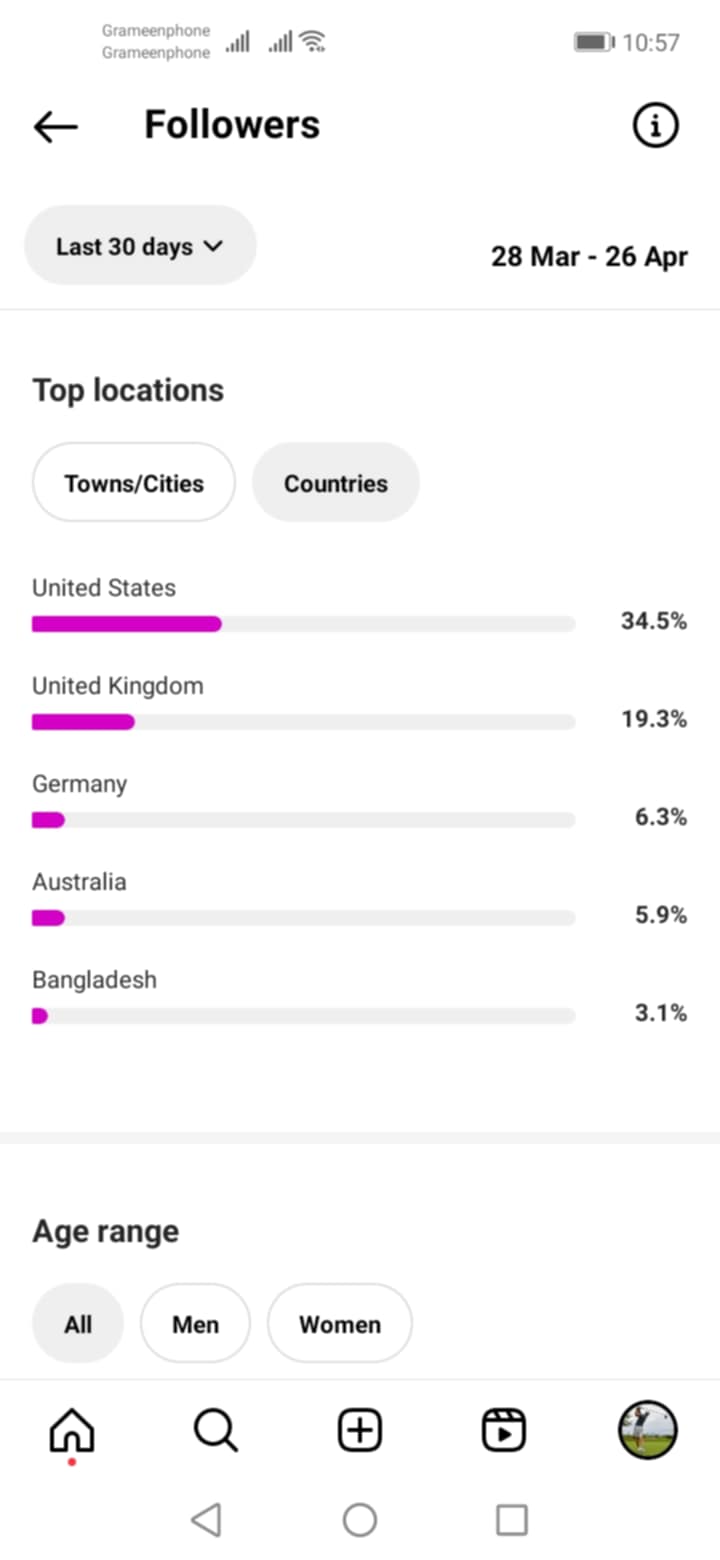The height and width of the screenshot is (1560, 720).
Task: Select the All age range chip
Action: [x=78, y=1324]
